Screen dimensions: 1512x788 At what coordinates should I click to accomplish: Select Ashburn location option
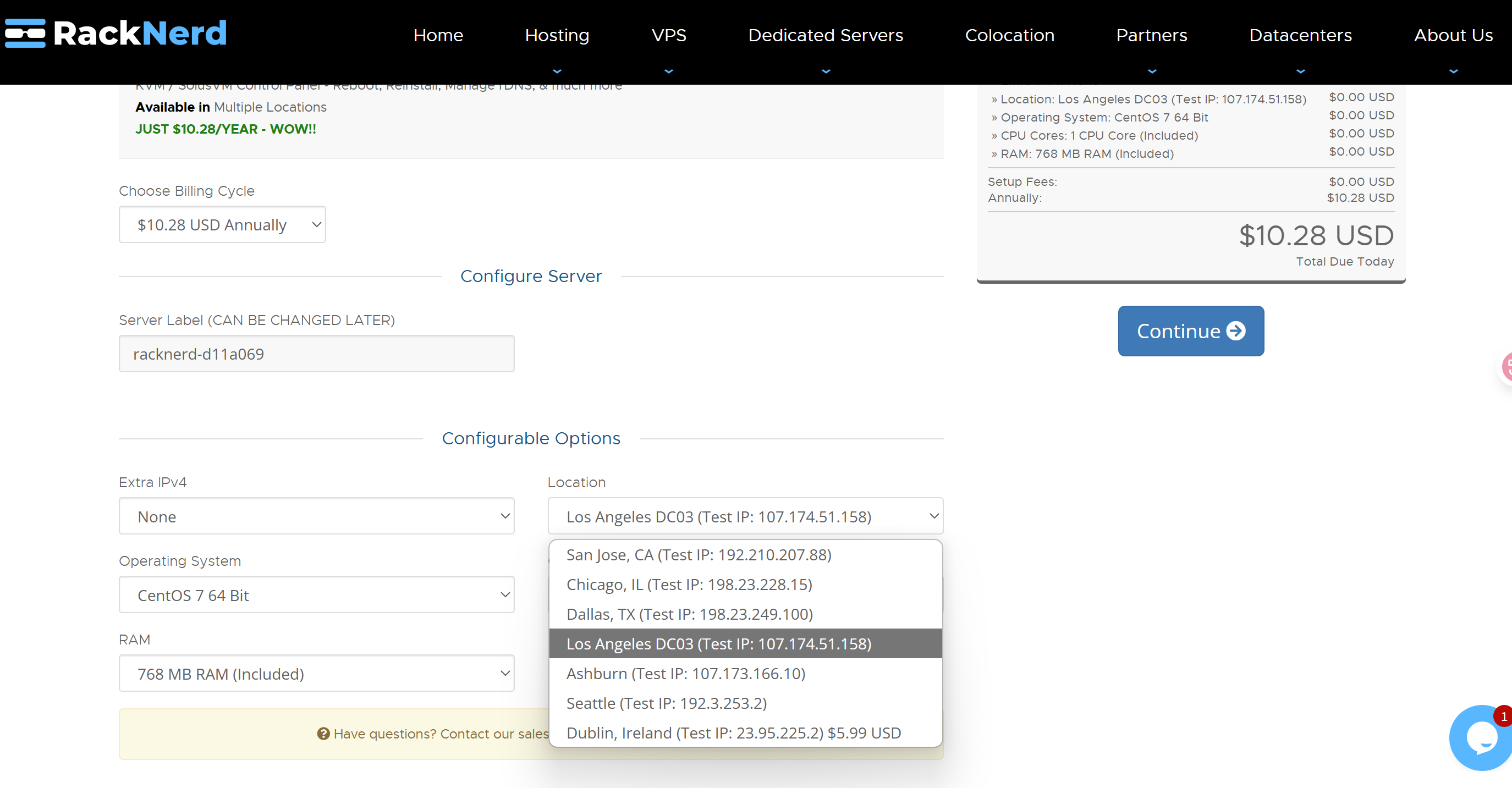pos(745,673)
